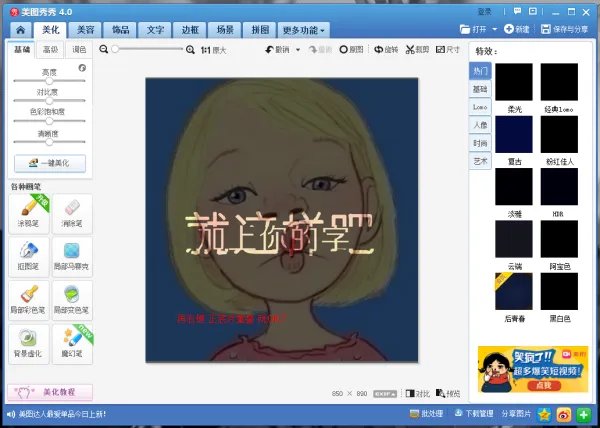Screen dimensions: 600x428
Task: Open the 调色 color sub-tab
Action: tap(79, 50)
